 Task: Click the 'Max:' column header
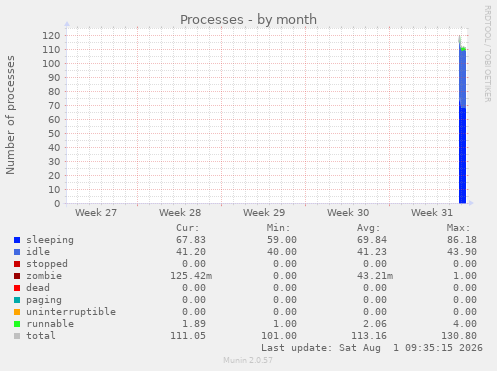coord(459,228)
